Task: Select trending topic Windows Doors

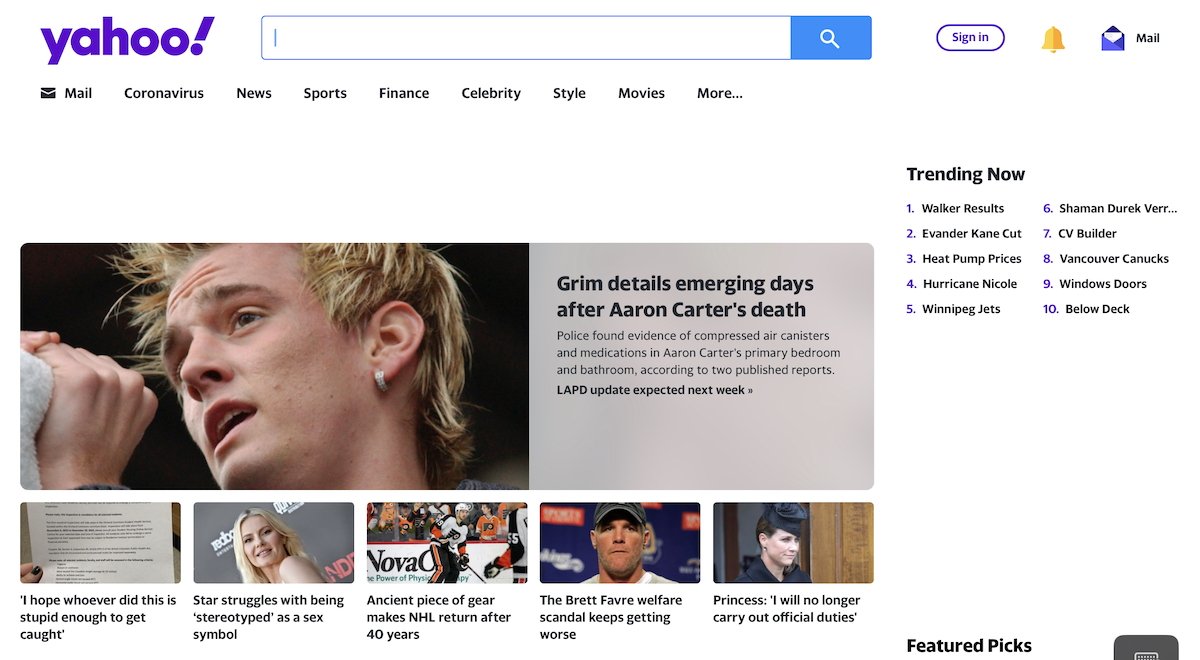Action: [x=1103, y=284]
